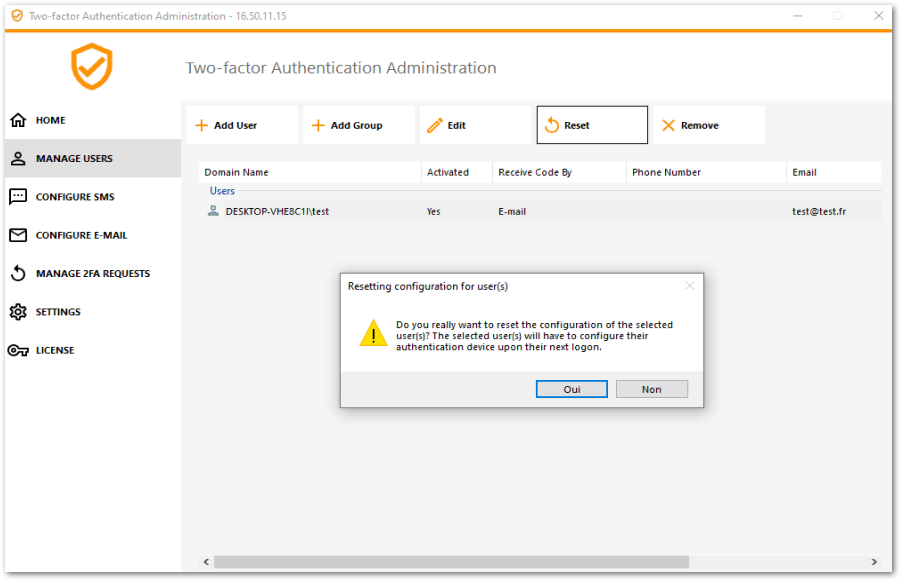Click the user icon beside DESKTOP-VHE8C1I\test
Viewport: 901px width, 581px height.
[x=213, y=211]
